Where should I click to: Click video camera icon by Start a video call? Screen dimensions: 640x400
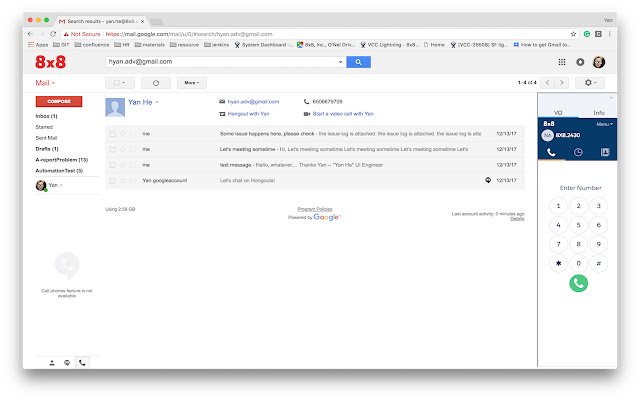[x=307, y=114]
